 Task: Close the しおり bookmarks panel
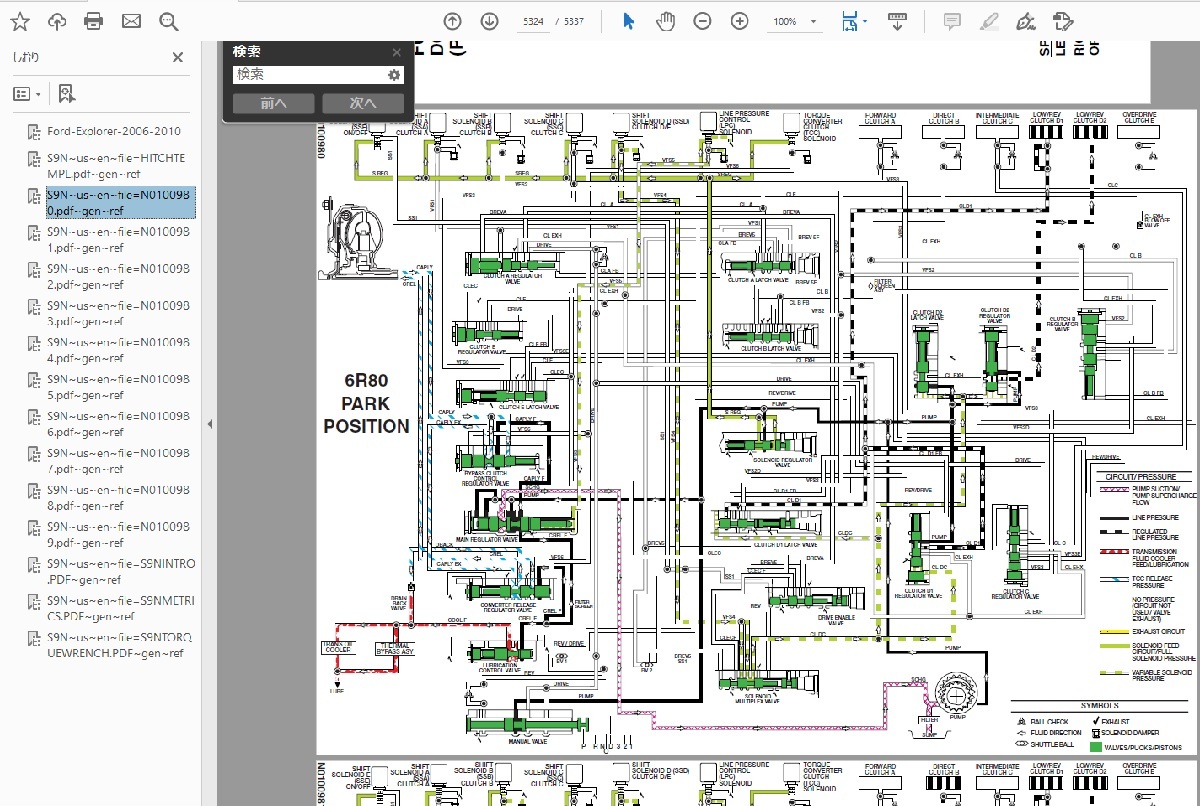tap(178, 57)
